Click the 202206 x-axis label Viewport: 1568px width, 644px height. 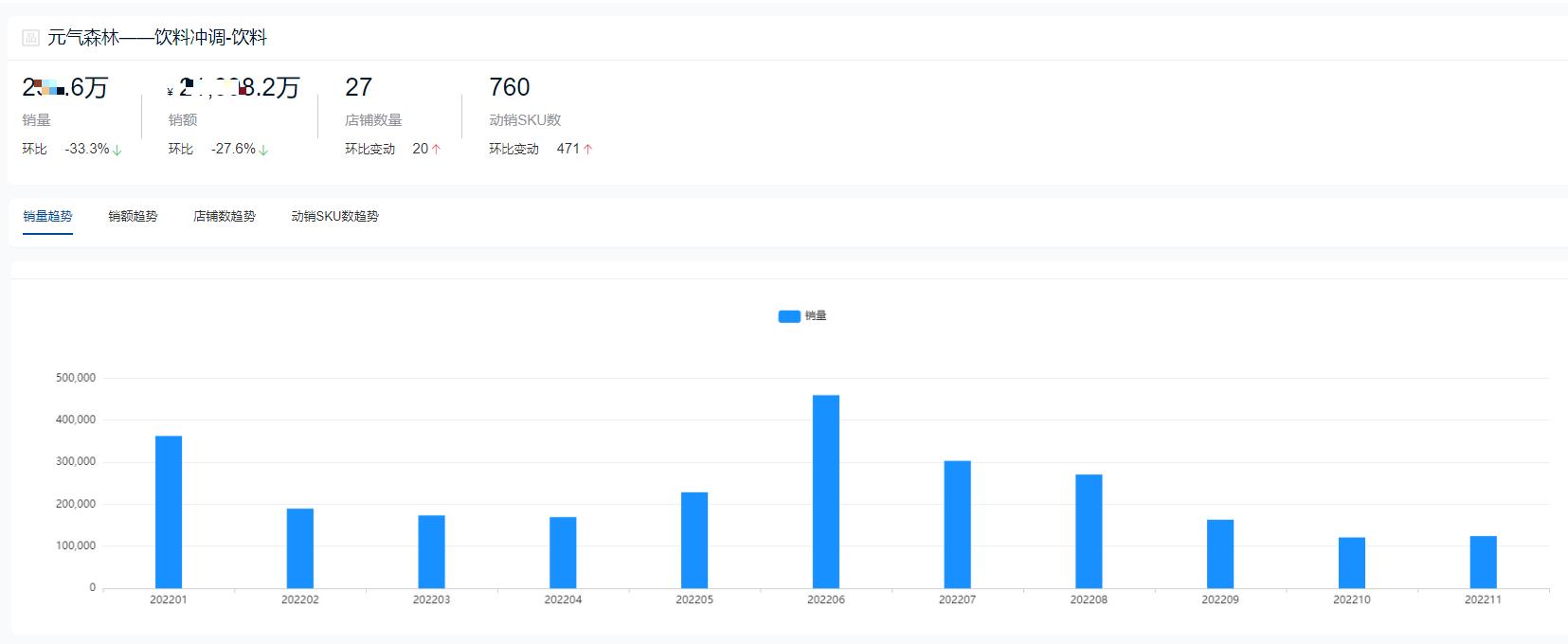(x=826, y=599)
